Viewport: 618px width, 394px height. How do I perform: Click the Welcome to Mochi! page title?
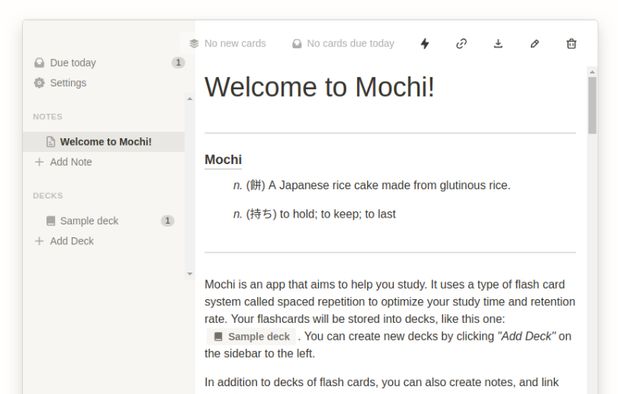319,87
